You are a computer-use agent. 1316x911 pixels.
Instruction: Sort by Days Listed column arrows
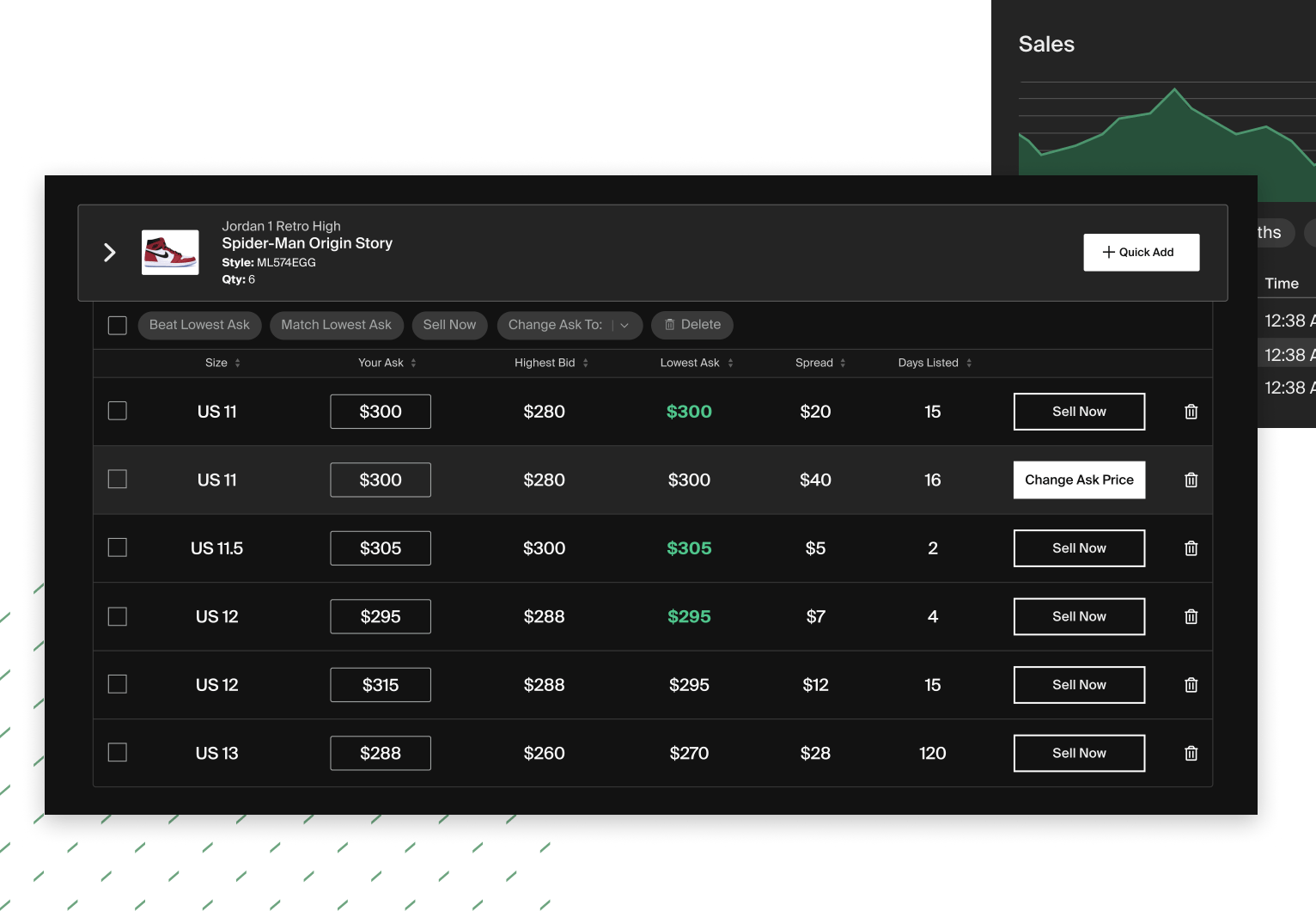tap(969, 363)
